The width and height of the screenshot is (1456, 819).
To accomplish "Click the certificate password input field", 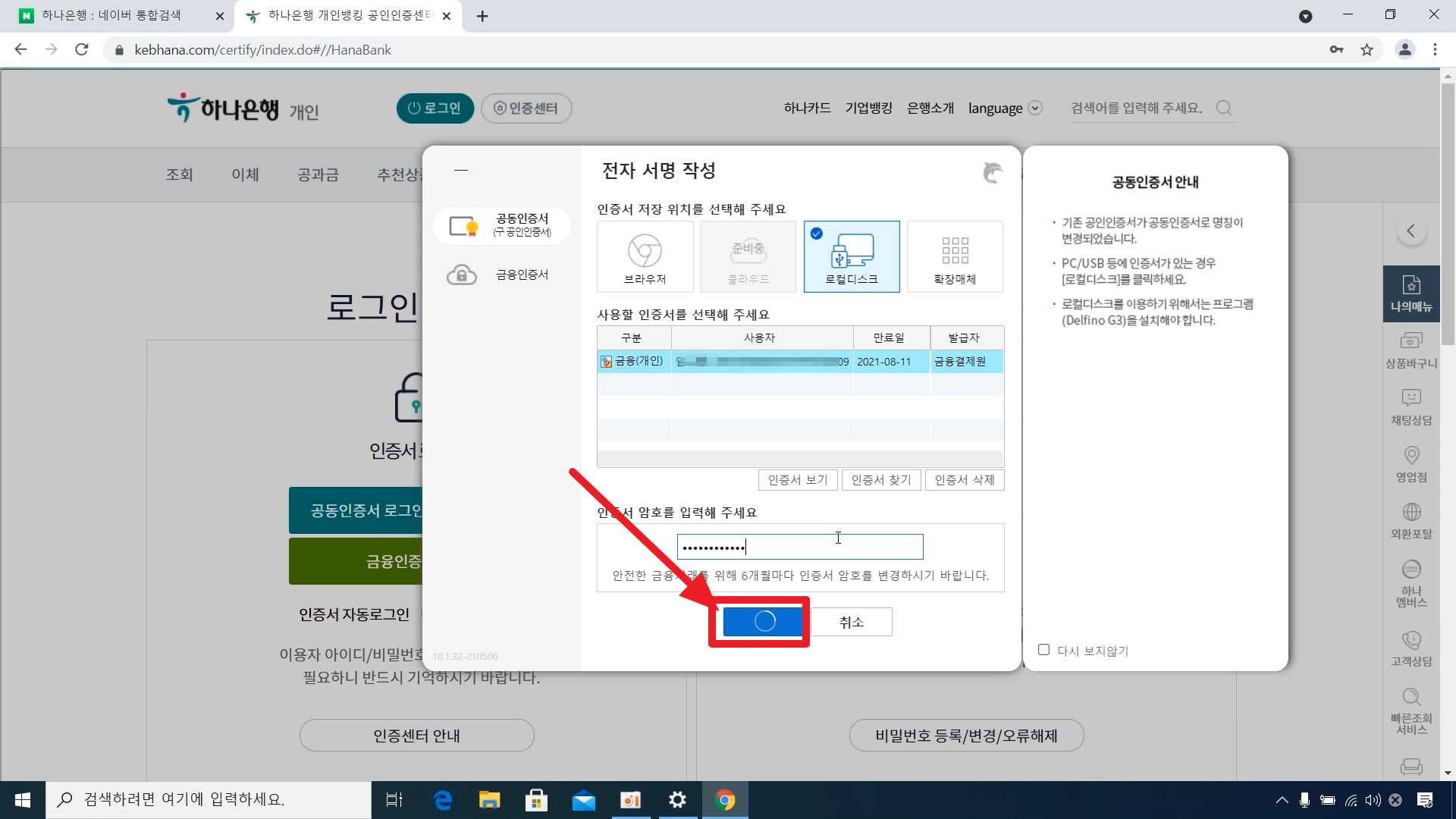I will (x=799, y=547).
